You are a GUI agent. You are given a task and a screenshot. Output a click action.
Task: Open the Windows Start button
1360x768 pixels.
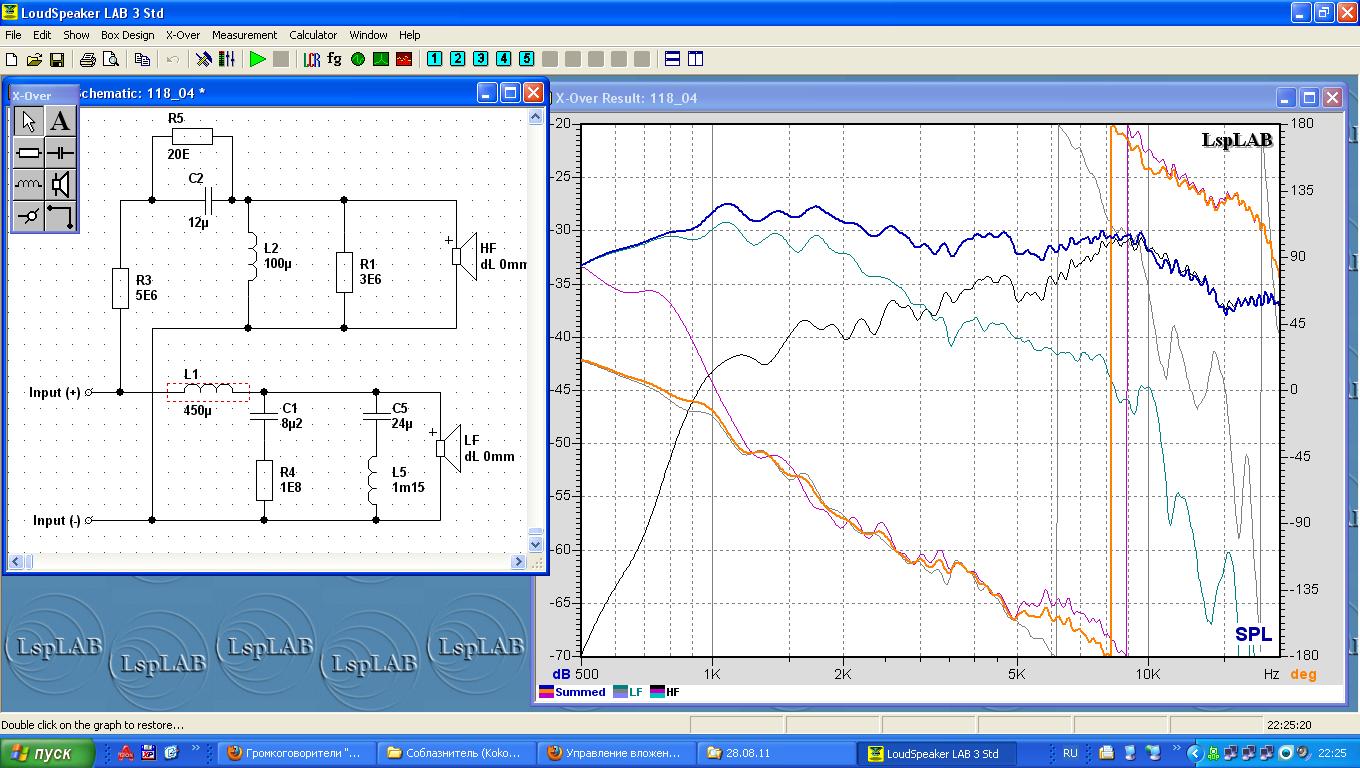[48, 753]
